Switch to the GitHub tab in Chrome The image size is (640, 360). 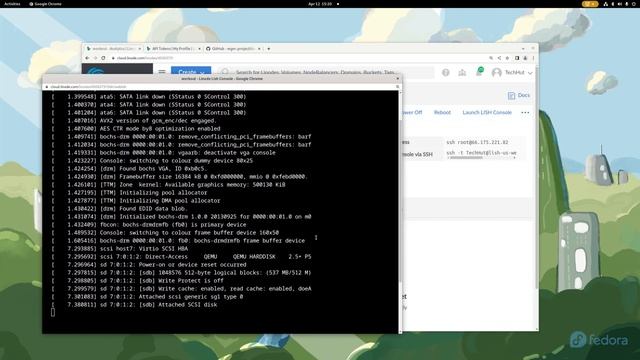(x=233, y=49)
